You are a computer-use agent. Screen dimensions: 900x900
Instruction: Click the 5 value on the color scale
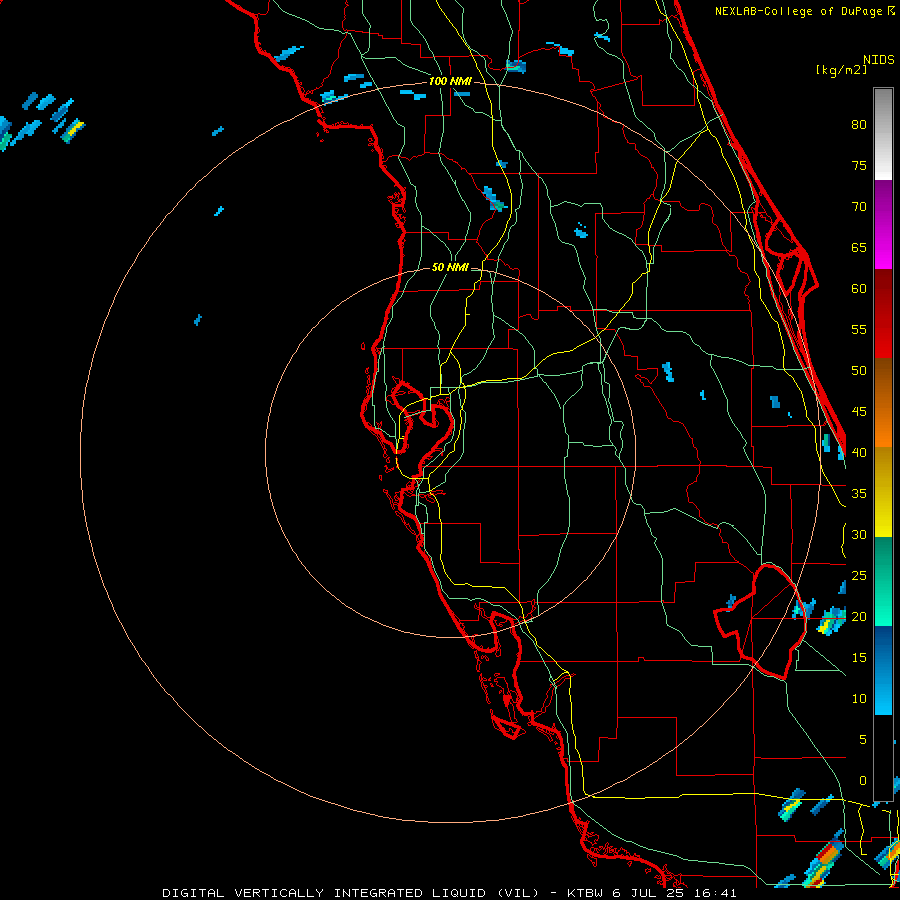(x=863, y=740)
